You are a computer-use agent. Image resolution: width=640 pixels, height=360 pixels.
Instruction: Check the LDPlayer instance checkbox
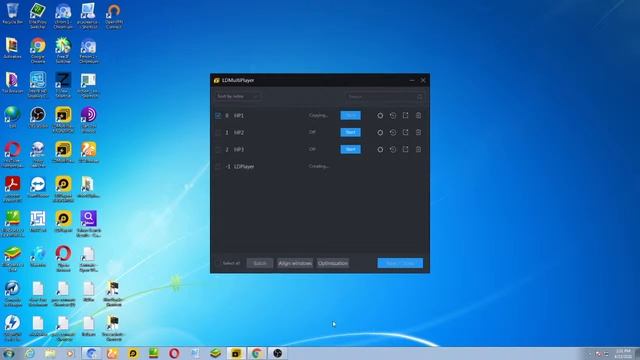pos(218,167)
